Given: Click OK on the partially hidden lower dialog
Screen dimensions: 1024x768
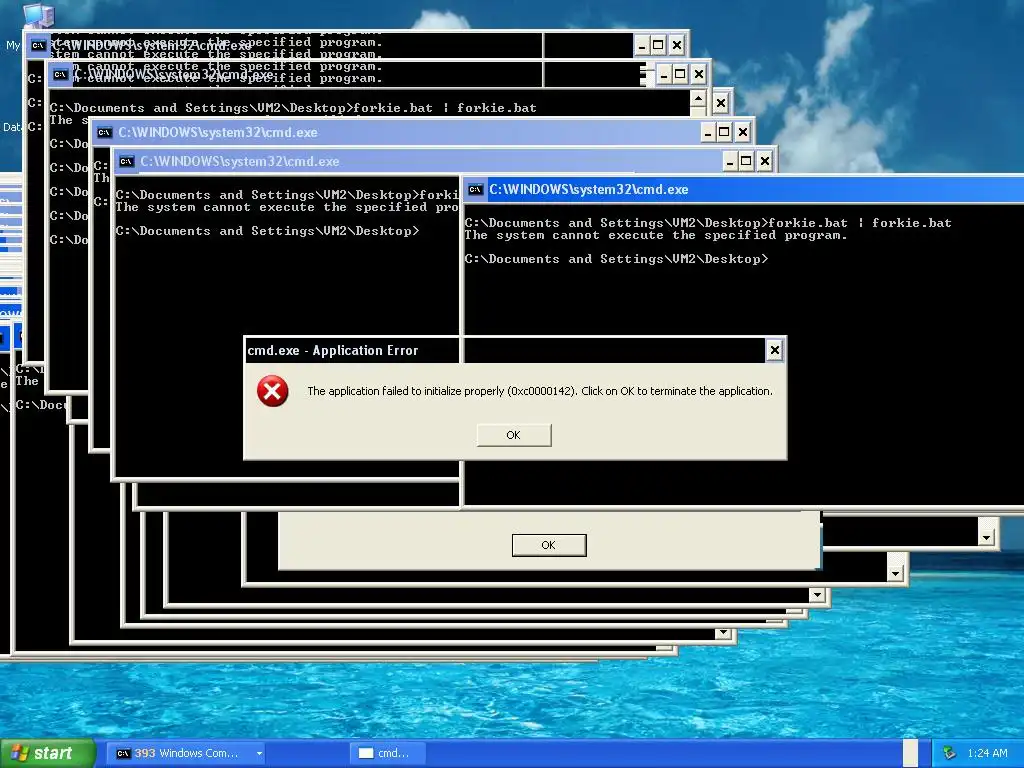Looking at the screenshot, I should [549, 545].
